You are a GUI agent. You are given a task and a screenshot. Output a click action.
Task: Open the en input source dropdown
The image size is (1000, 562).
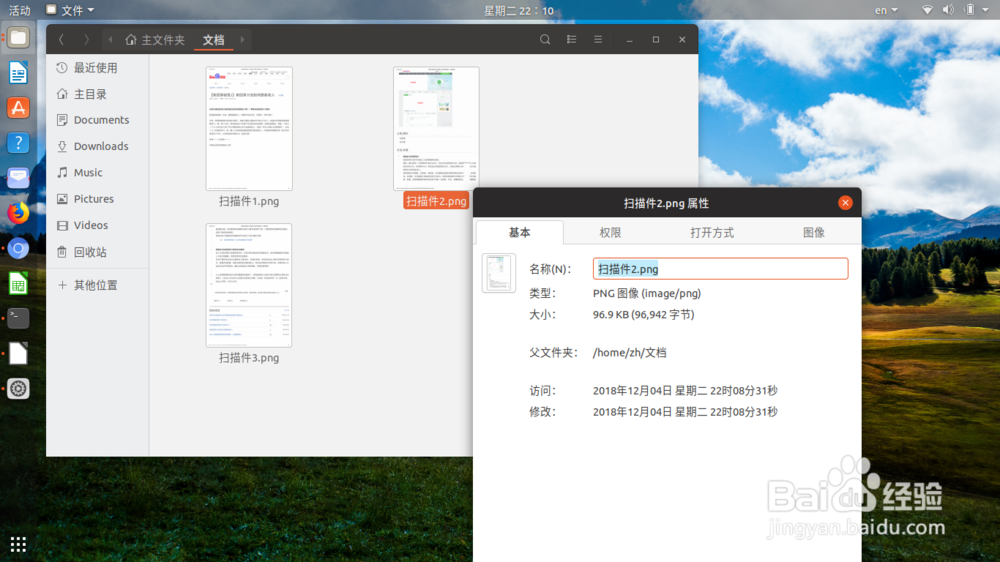click(886, 10)
